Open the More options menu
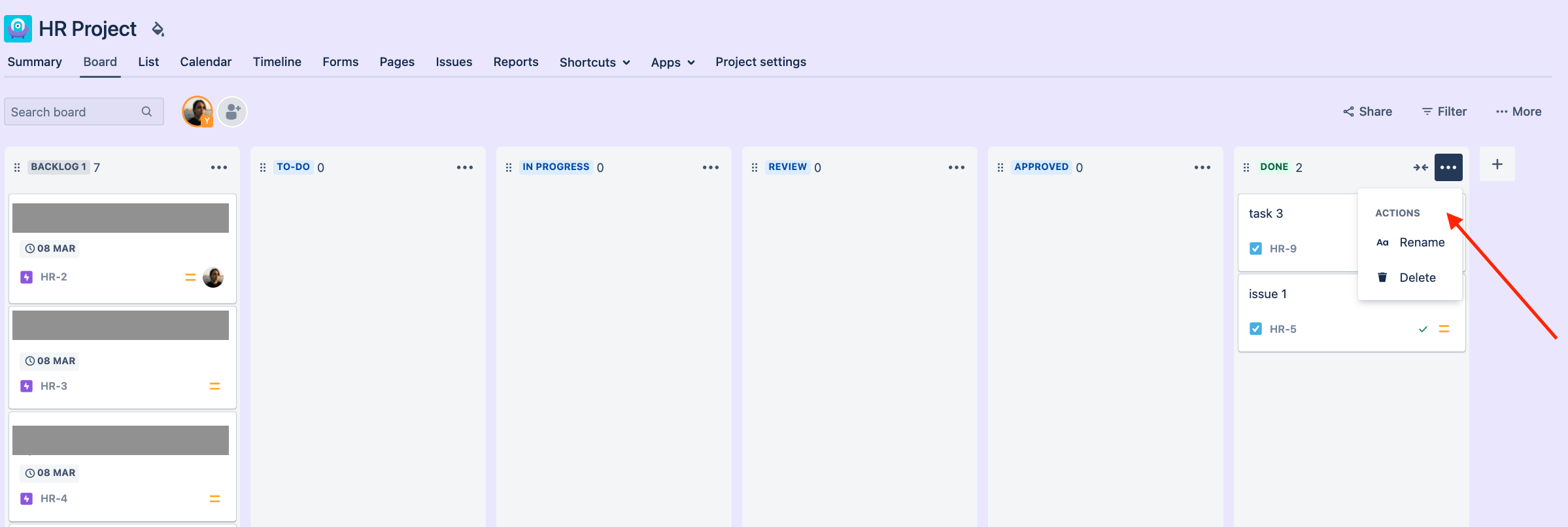Viewport: 1568px width, 527px height. coord(1518,112)
